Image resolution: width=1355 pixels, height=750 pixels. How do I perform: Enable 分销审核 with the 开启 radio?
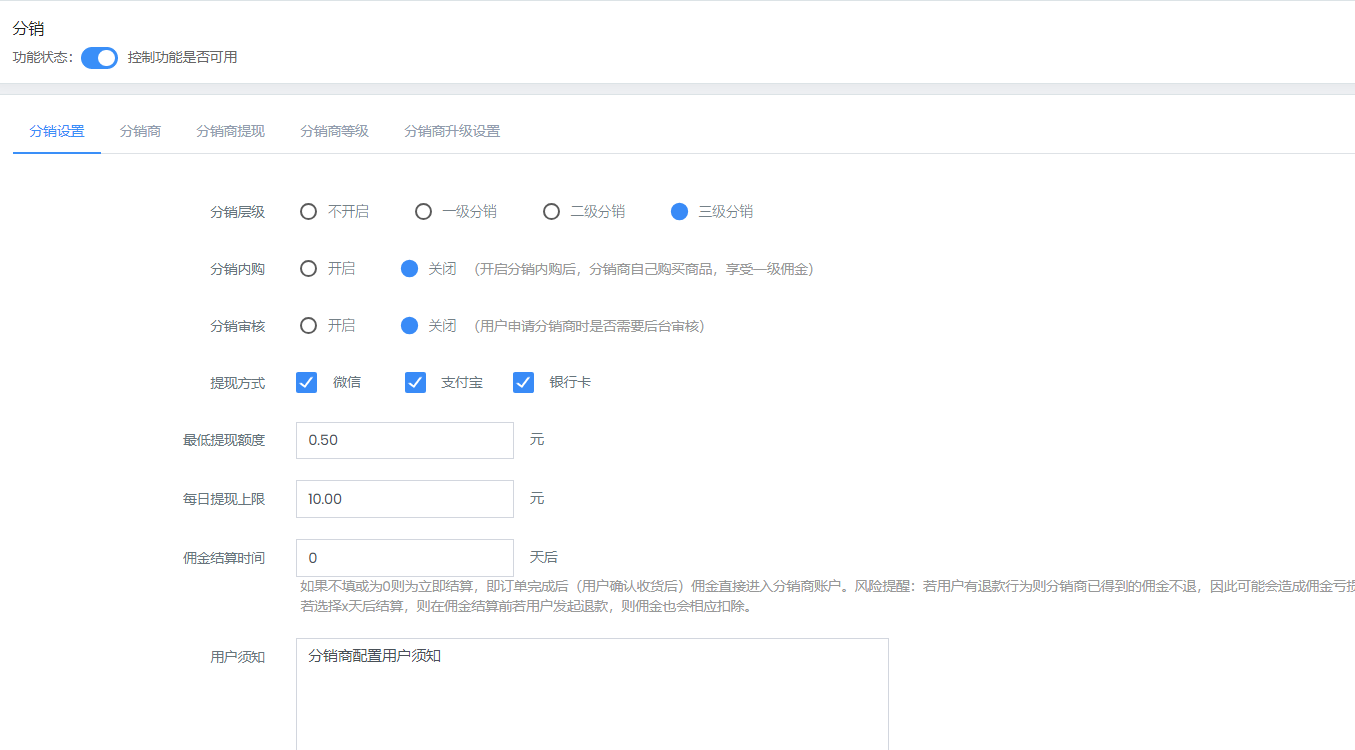coord(309,326)
